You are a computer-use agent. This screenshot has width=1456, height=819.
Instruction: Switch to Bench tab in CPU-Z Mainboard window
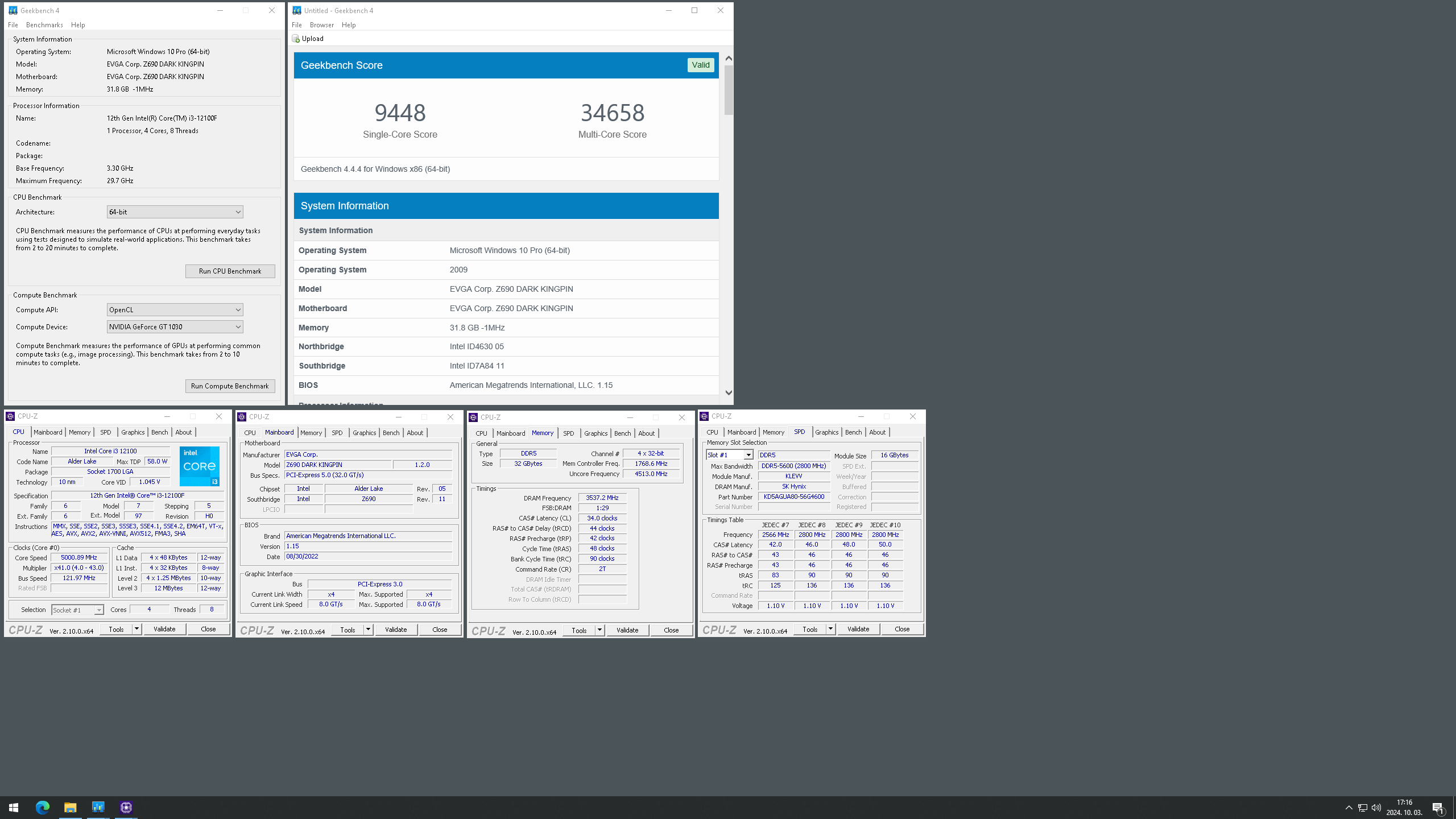[391, 433]
